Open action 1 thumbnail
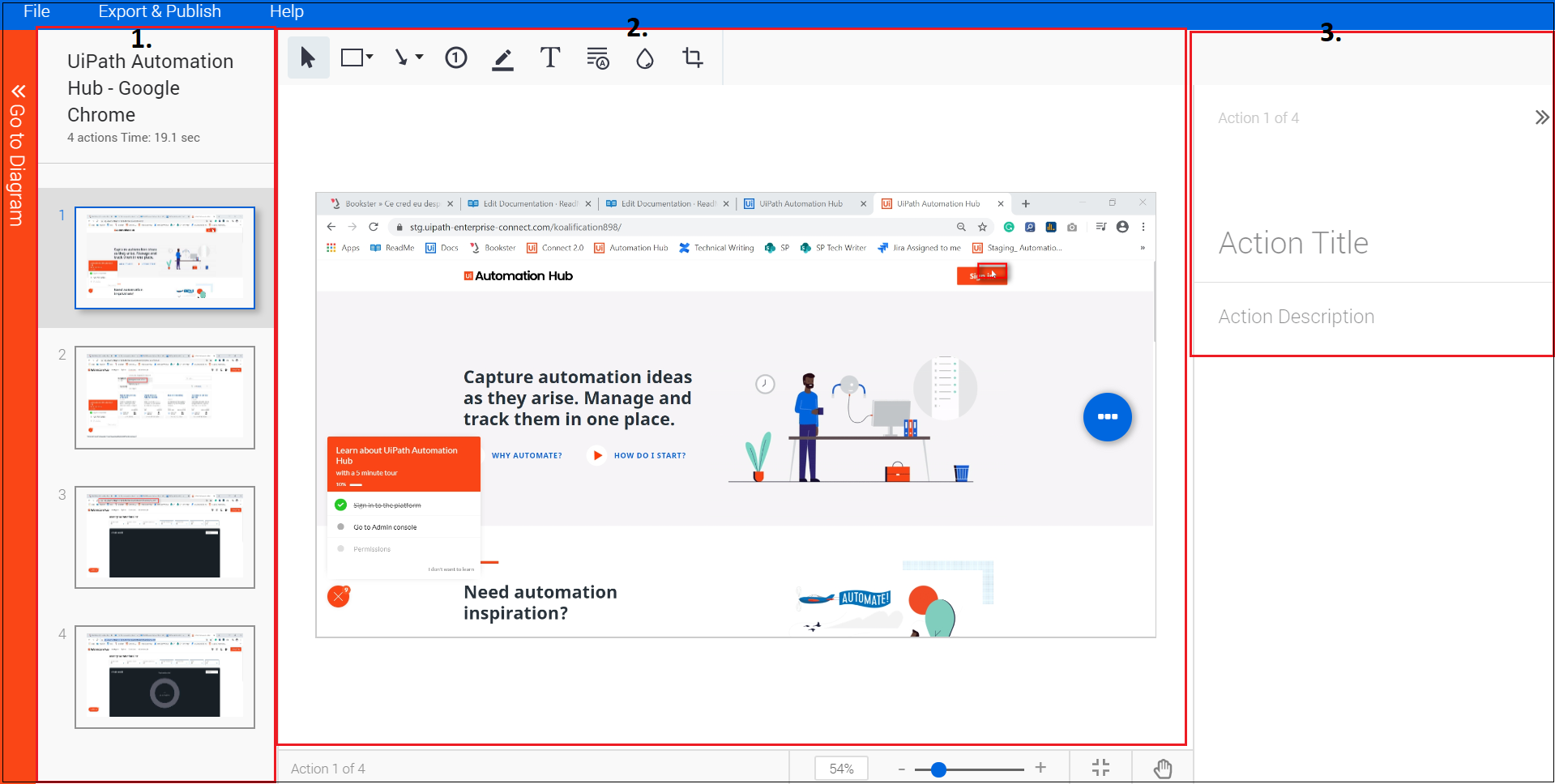The height and width of the screenshot is (784, 1555). pos(164,258)
